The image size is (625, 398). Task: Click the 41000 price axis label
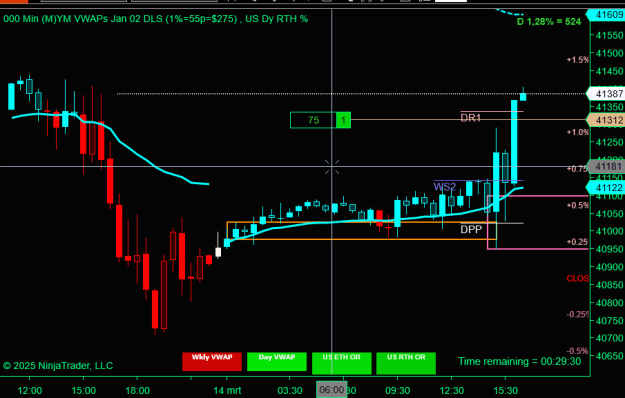click(609, 231)
